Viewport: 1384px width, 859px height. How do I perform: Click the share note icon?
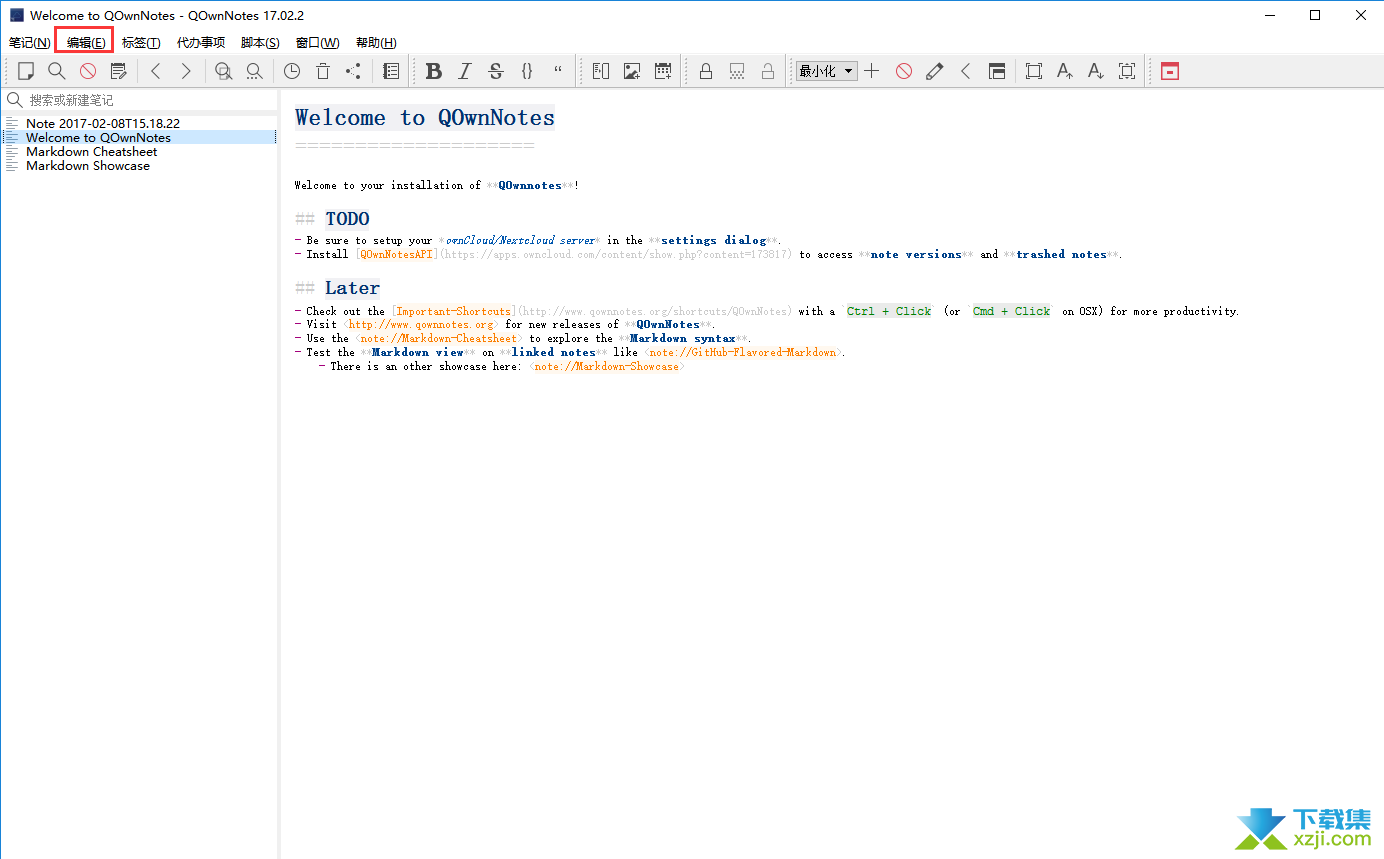pyautogui.click(x=354, y=71)
